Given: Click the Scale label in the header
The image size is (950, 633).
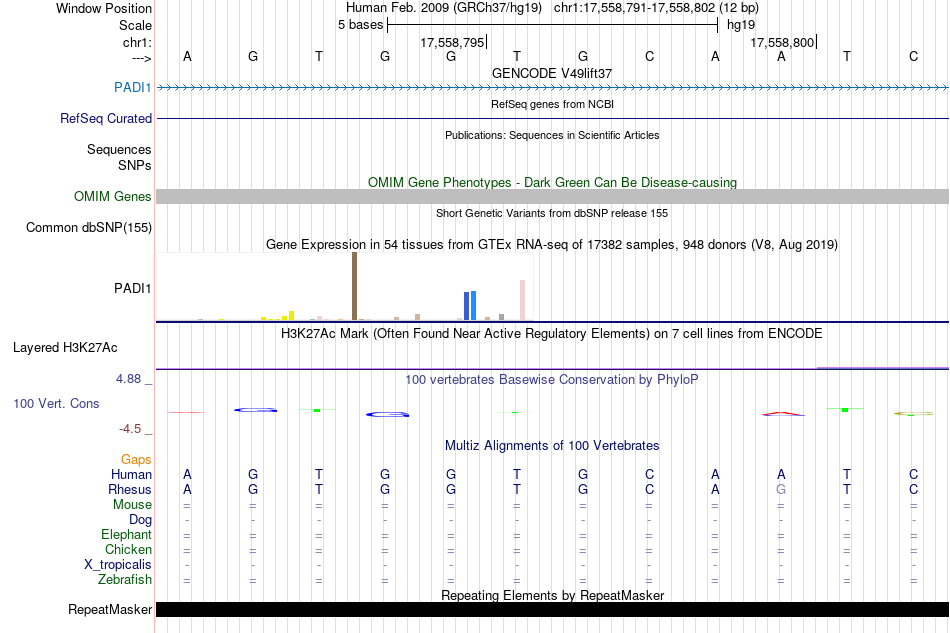Looking at the screenshot, I should pyautogui.click(x=135, y=25).
